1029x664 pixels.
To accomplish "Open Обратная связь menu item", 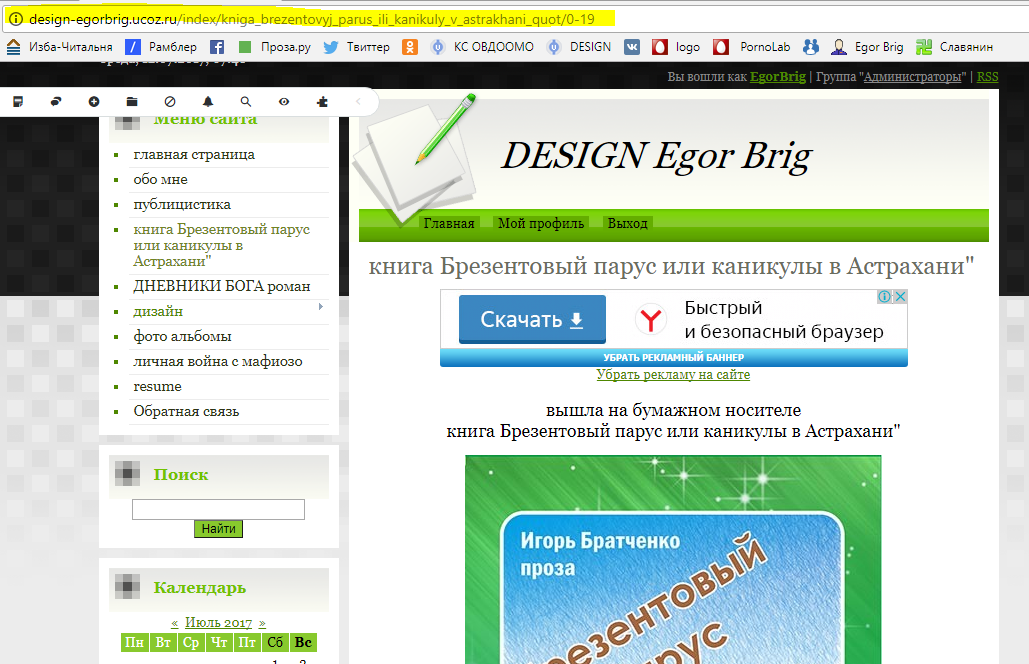I will [186, 411].
